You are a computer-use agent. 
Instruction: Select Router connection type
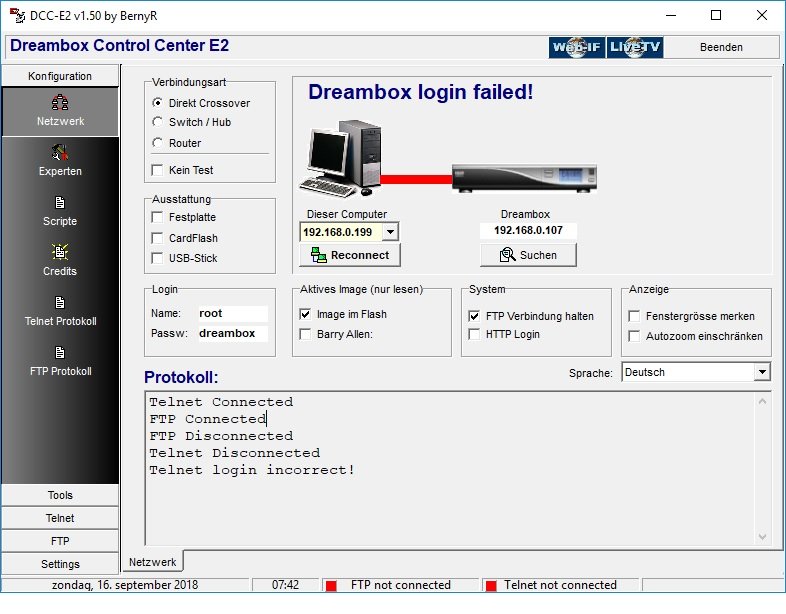tap(157, 143)
